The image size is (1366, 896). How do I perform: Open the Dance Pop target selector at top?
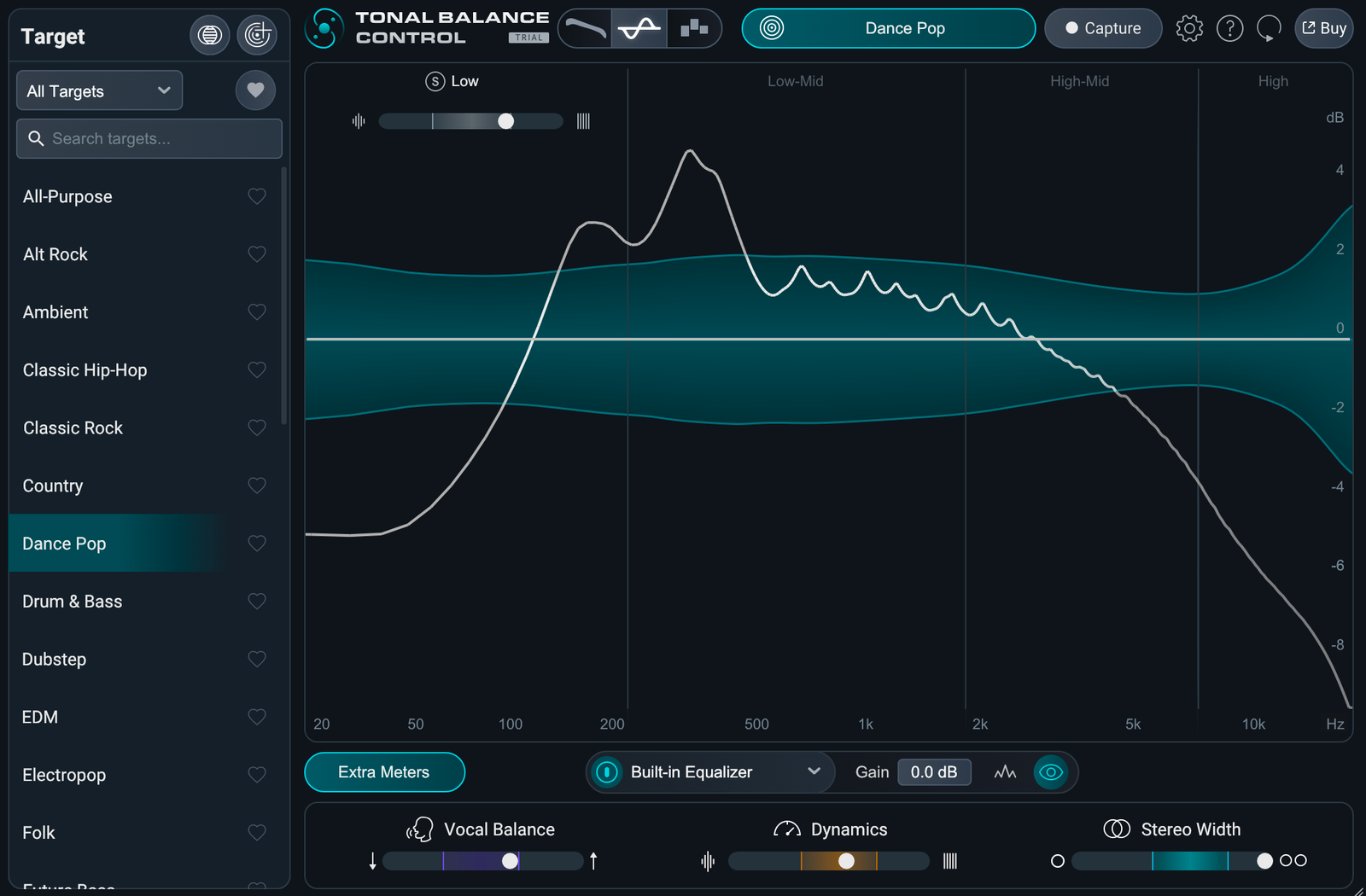click(888, 27)
